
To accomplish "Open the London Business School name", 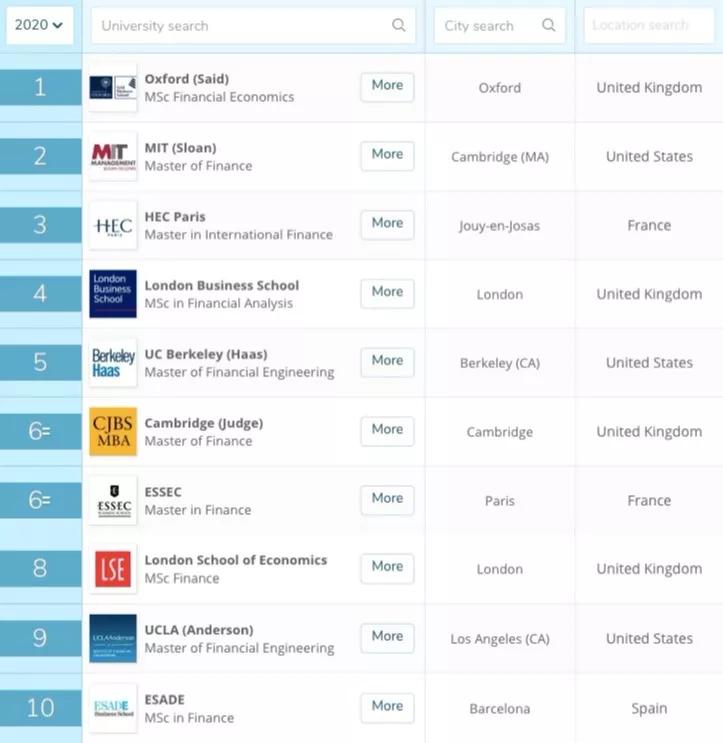I will (x=222, y=285).
